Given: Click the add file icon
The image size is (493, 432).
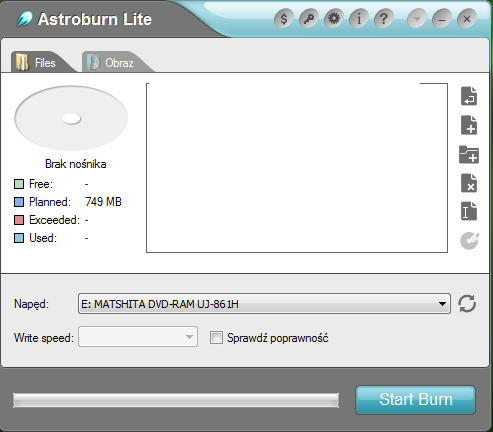Looking at the screenshot, I should pos(469,125).
